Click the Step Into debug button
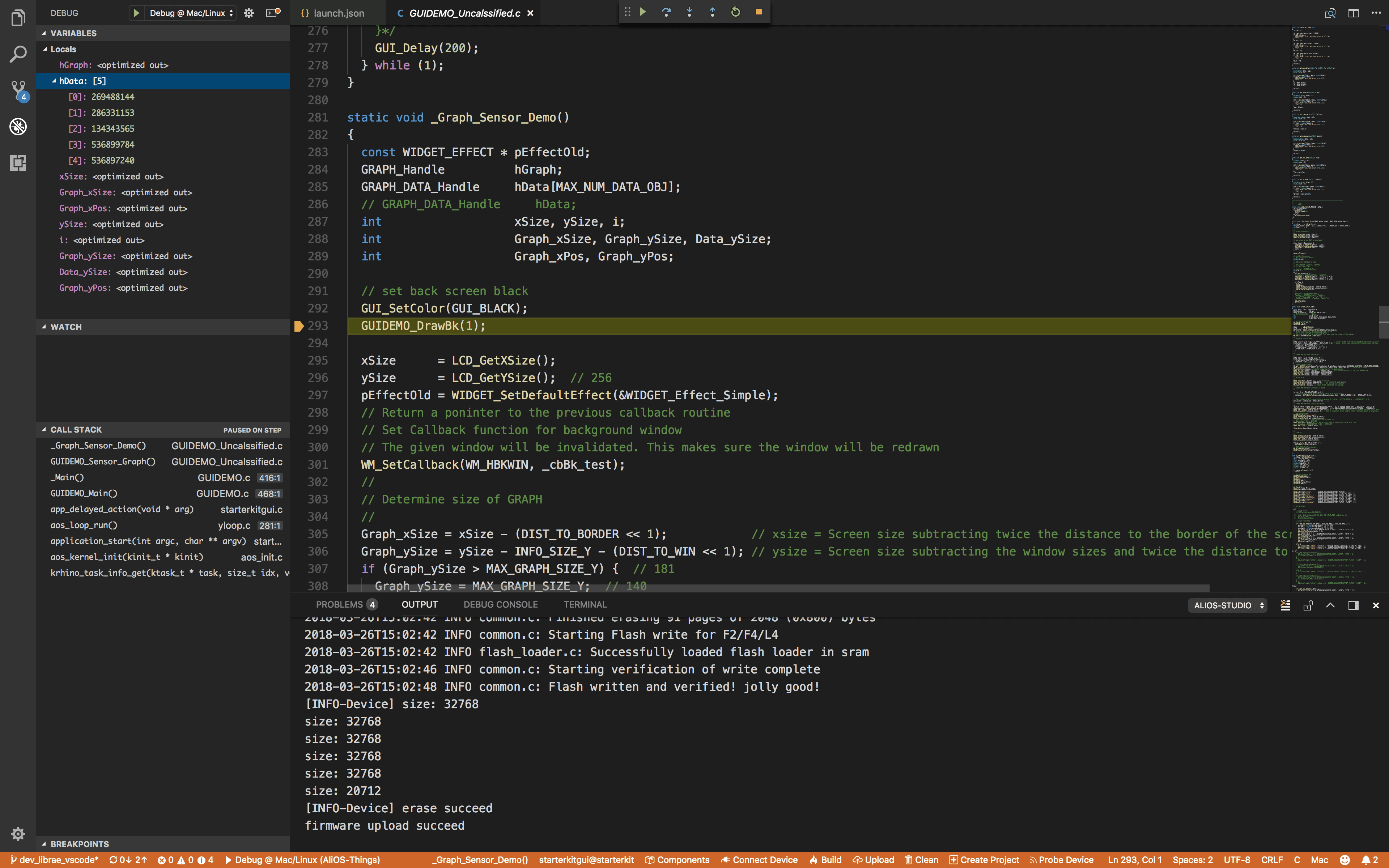1389x868 pixels. coord(689,12)
